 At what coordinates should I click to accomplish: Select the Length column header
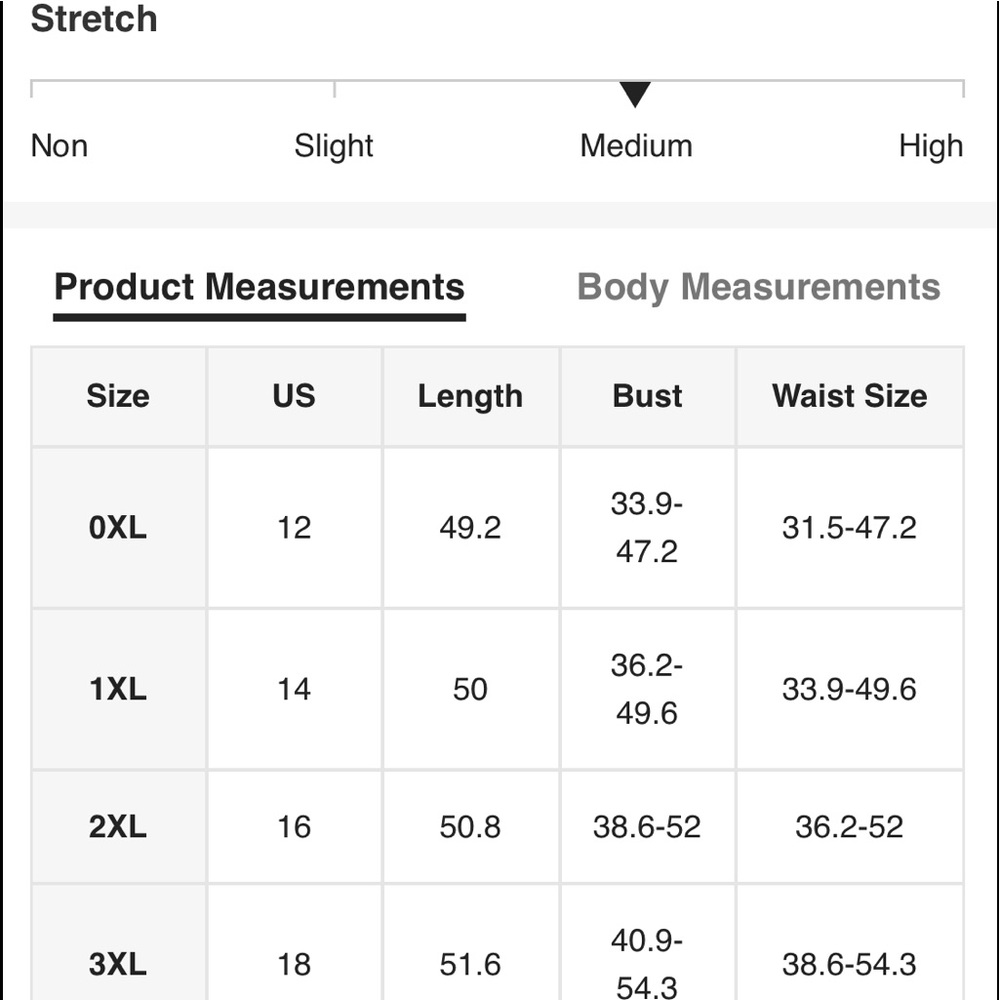pyautogui.click(x=470, y=396)
